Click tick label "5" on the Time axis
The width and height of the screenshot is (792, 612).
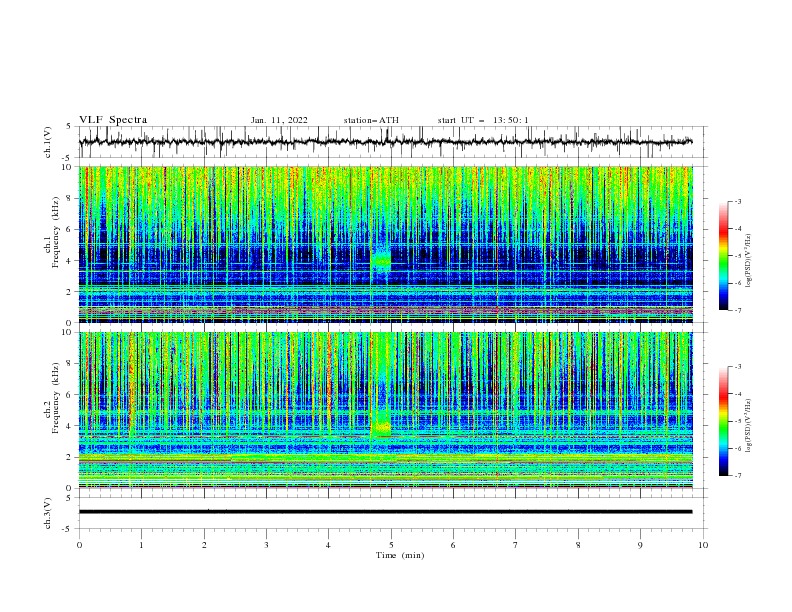(x=391, y=545)
